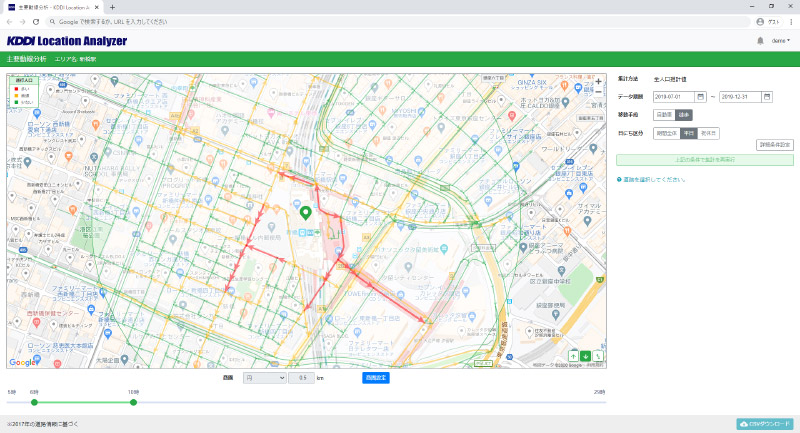This screenshot has height=433, width=800.
Task: Click the green re-run aggregation button
Action: (x=705, y=160)
